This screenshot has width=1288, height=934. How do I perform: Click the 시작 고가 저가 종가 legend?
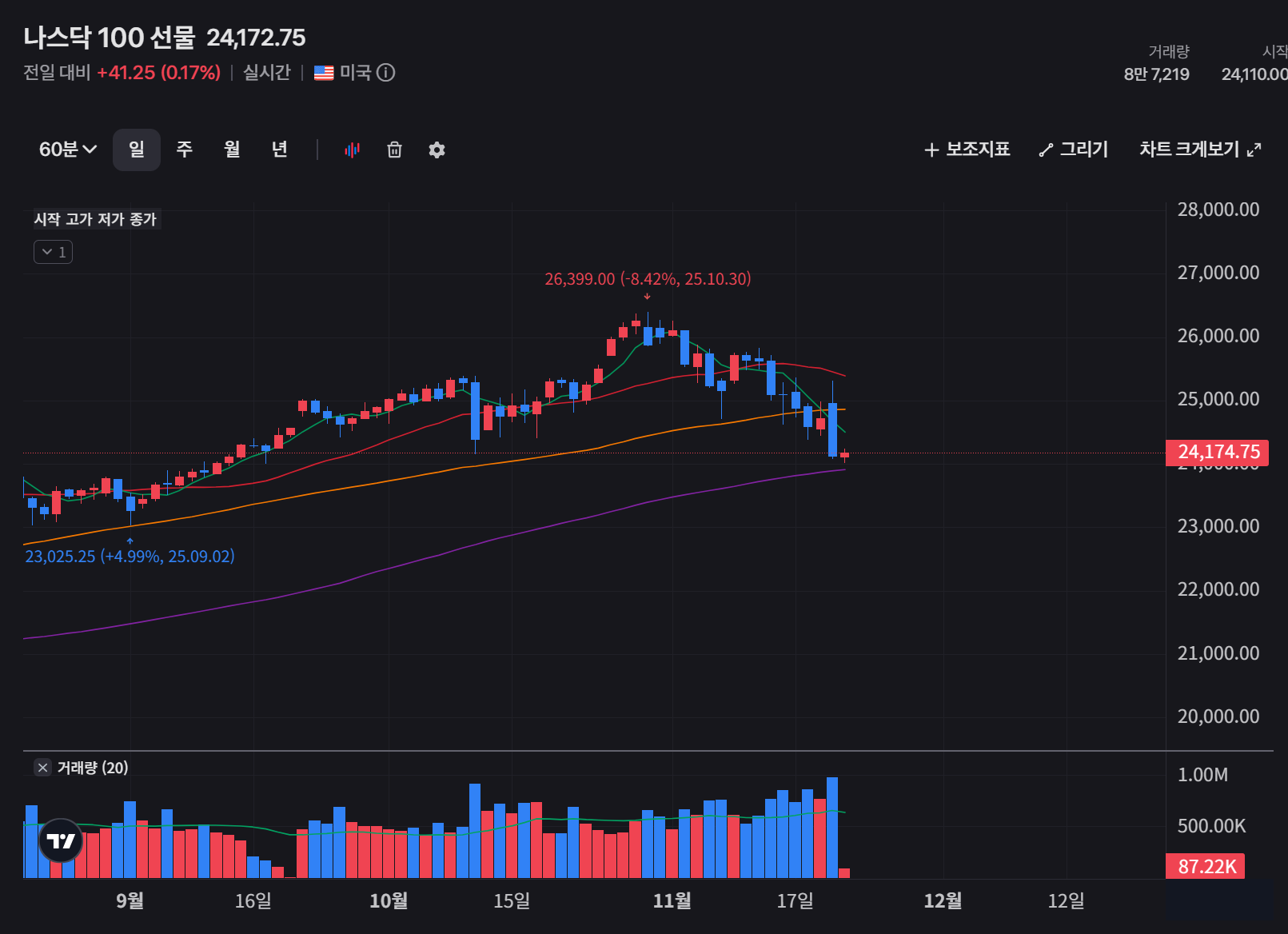(x=95, y=219)
